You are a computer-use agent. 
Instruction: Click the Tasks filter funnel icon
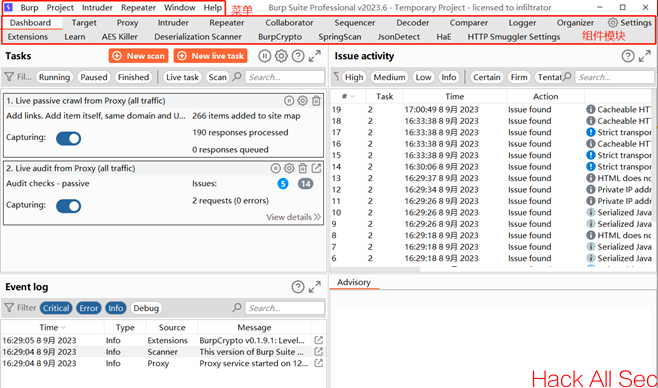(x=9, y=77)
